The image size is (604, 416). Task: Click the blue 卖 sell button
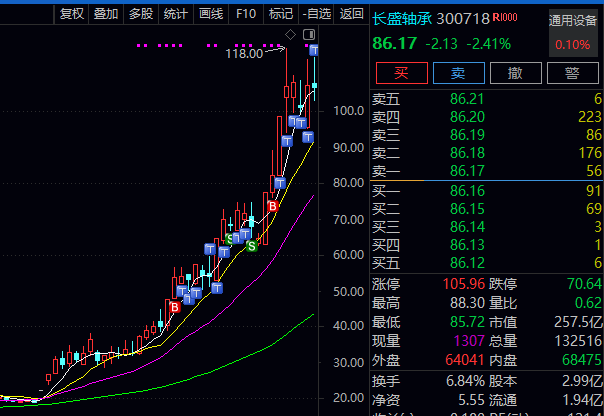point(458,73)
